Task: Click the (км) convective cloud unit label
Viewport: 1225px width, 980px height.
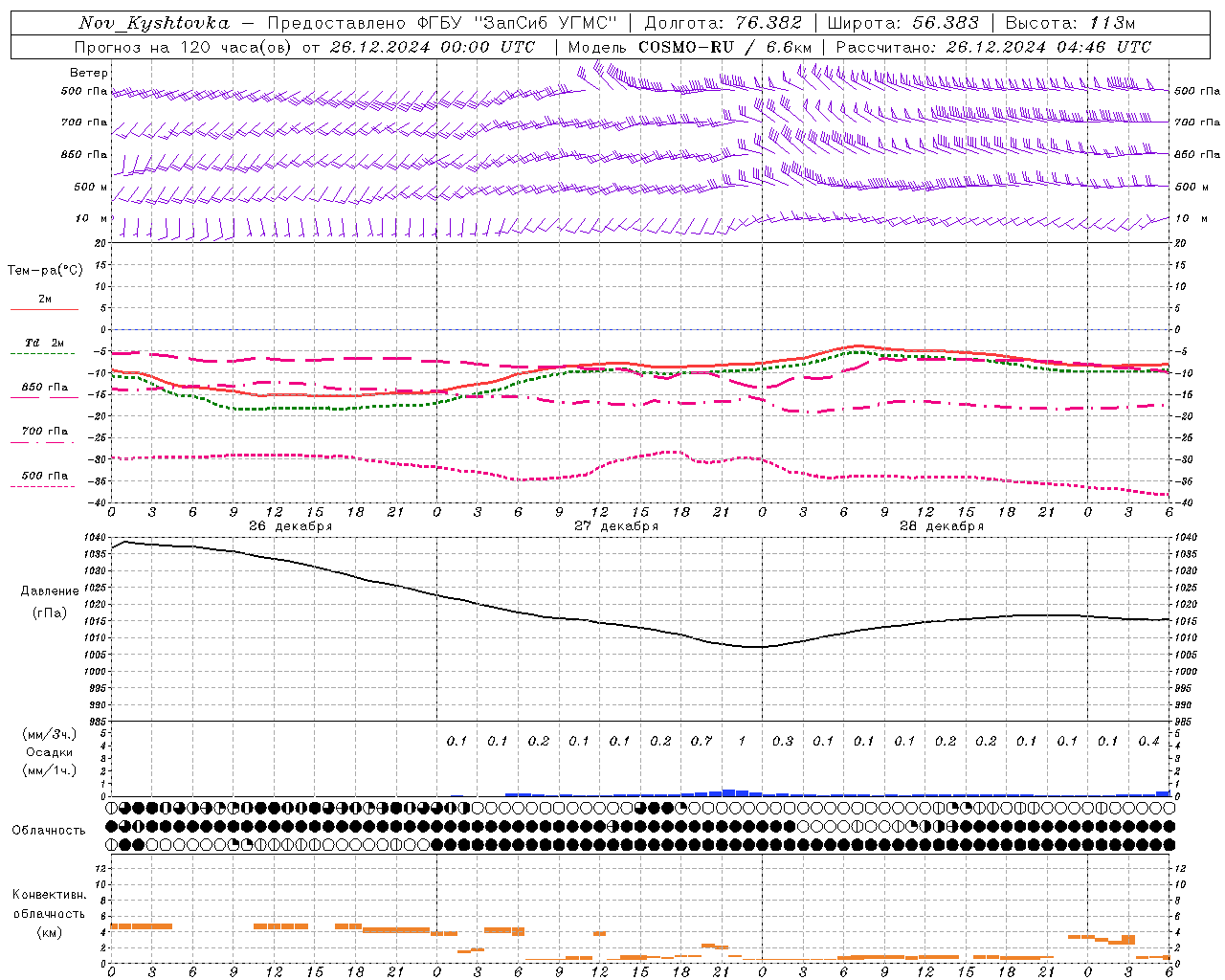Action: pos(49,932)
